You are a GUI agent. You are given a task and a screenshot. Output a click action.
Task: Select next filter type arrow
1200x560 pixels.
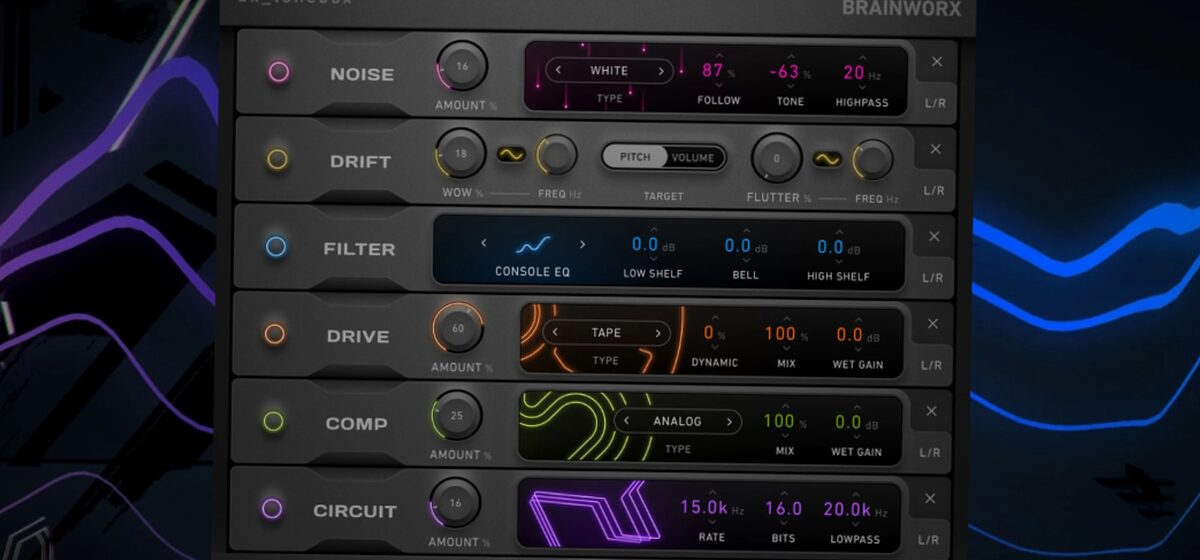coord(582,244)
